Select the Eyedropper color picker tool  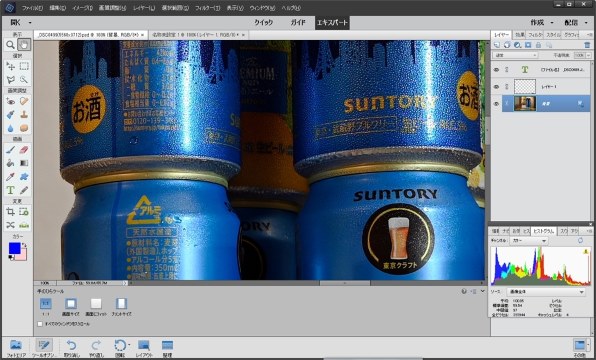[10, 176]
